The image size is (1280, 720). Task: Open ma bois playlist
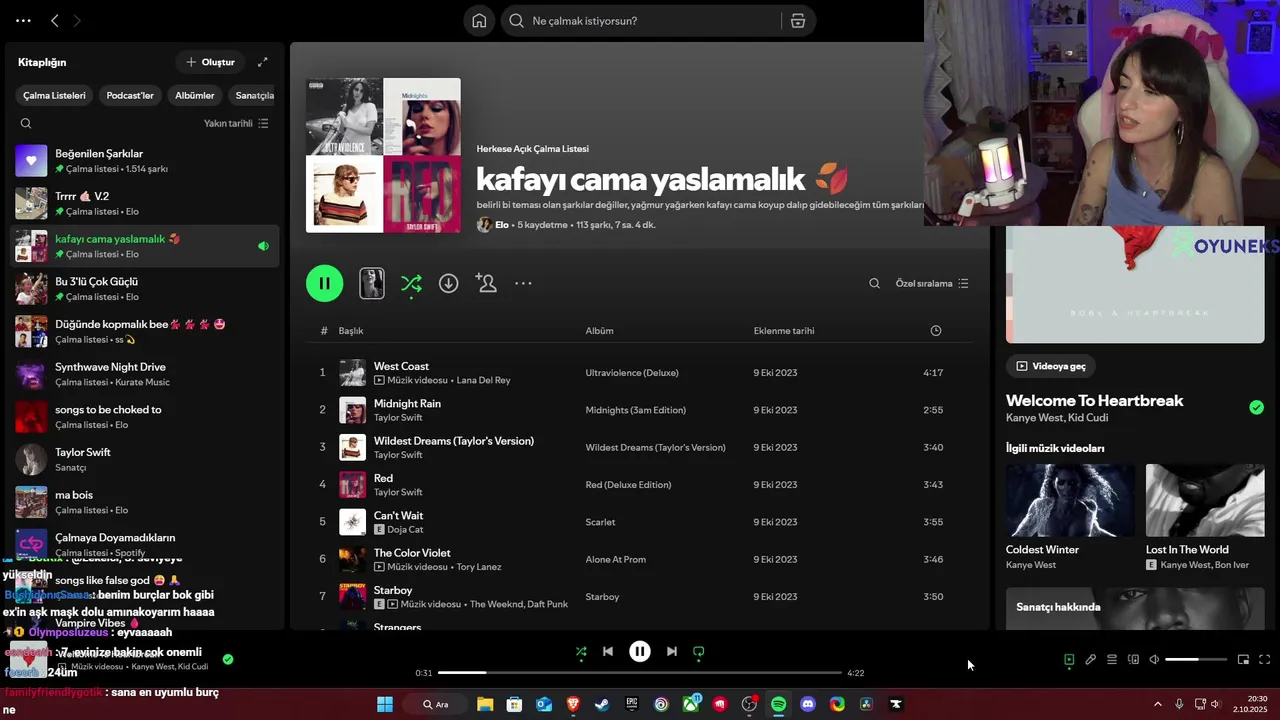pos(145,502)
